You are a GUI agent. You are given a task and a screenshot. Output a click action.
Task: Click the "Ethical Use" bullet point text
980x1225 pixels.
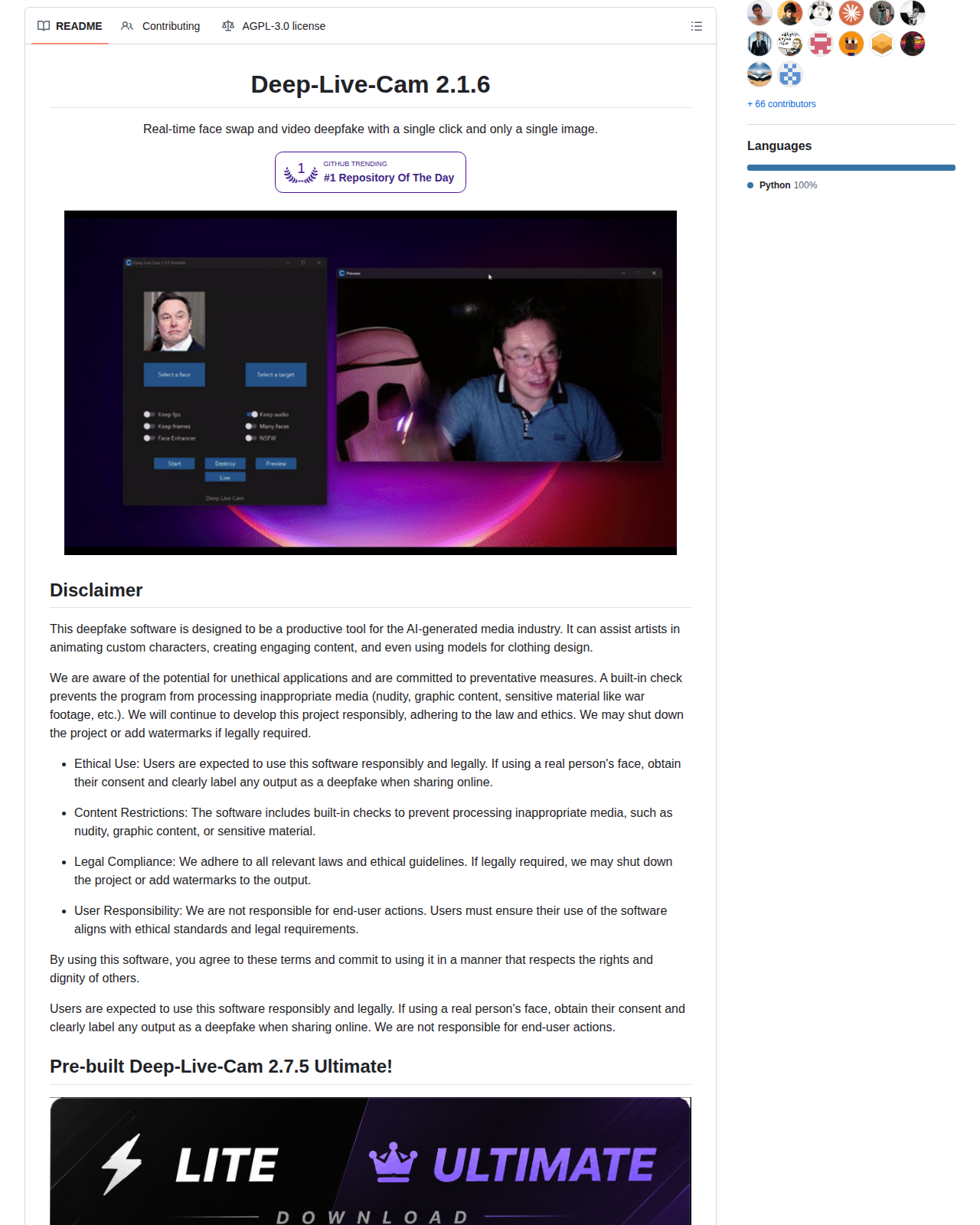coord(377,773)
